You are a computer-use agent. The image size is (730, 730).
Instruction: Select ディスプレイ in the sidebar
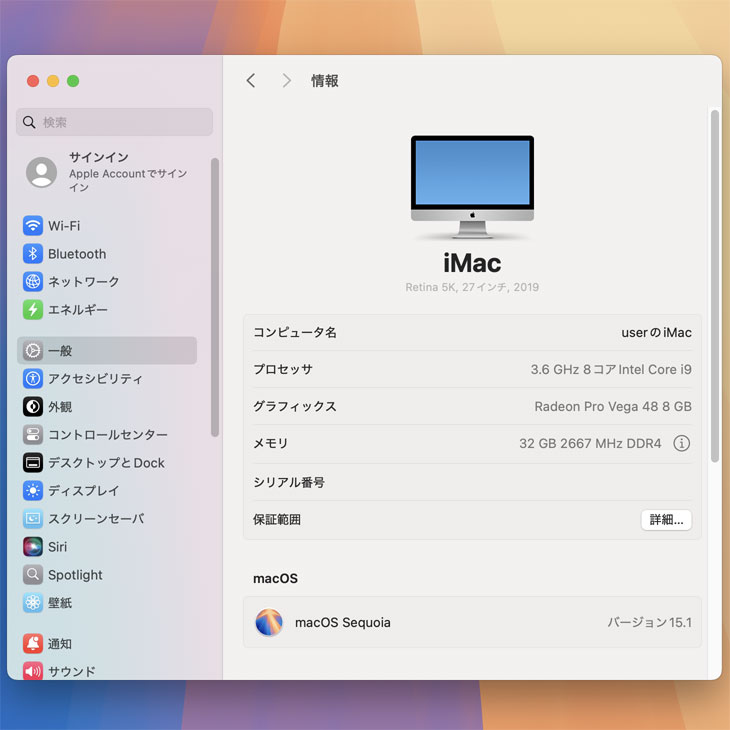[84, 491]
